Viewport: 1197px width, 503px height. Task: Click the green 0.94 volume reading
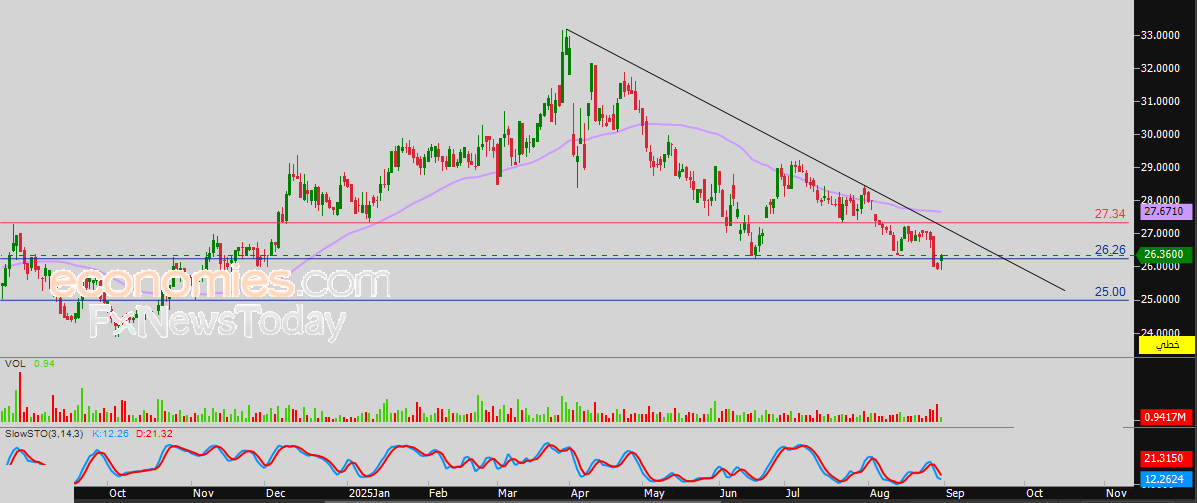pyautogui.click(x=44, y=364)
